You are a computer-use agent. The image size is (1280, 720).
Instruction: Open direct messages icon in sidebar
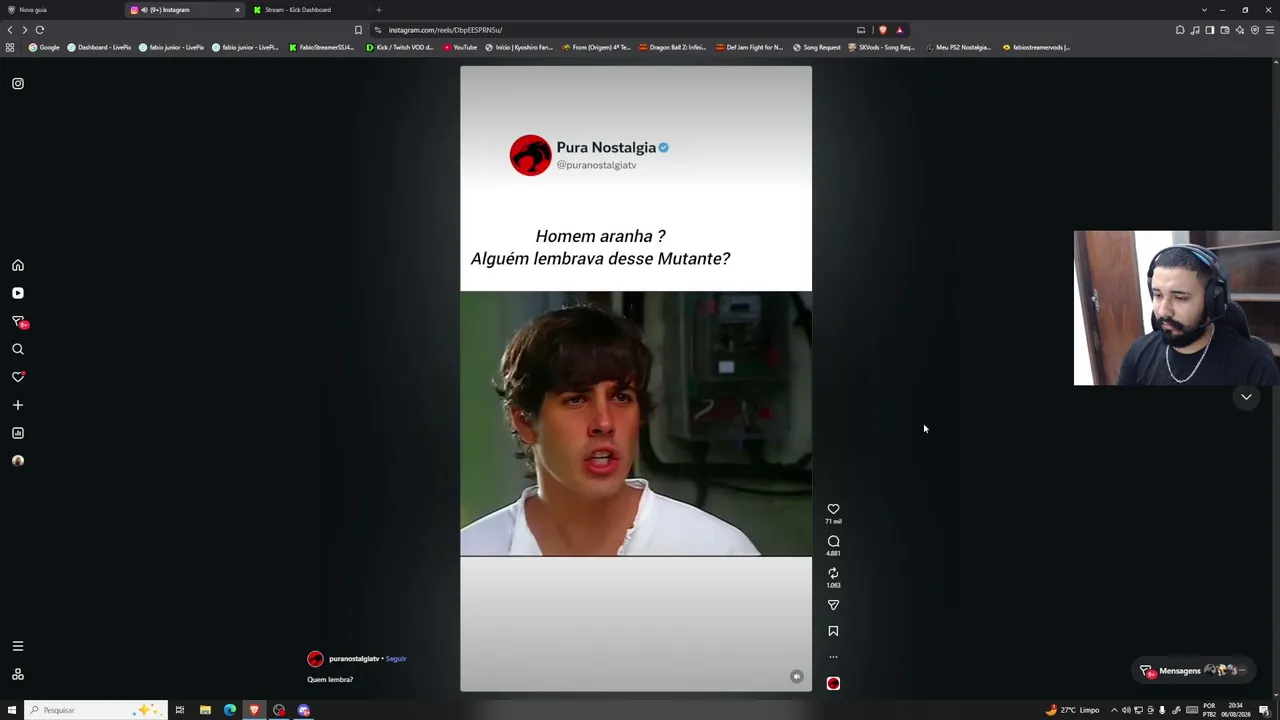pos(18,321)
